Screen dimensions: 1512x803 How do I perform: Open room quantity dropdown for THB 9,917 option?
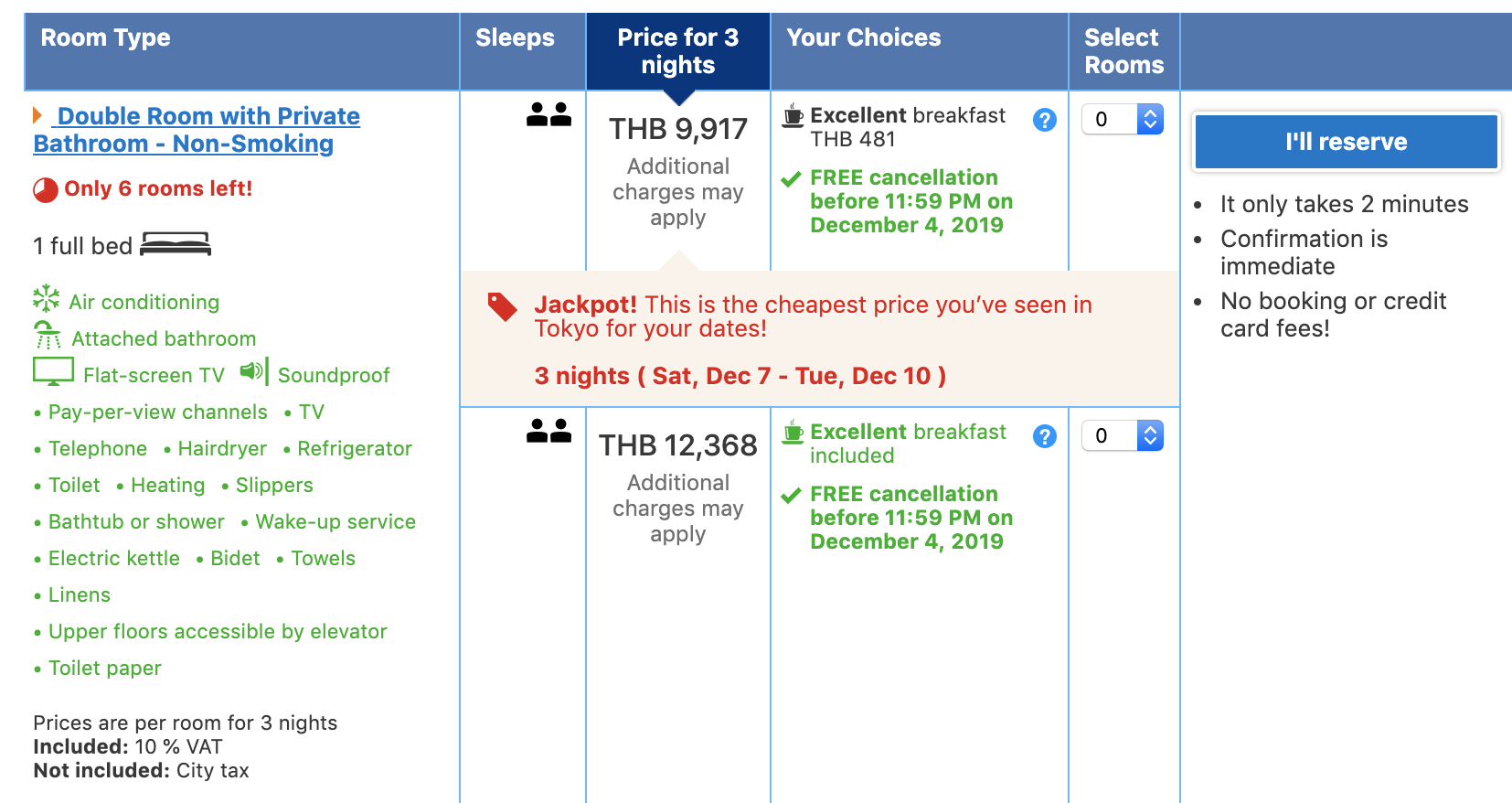[1122, 119]
